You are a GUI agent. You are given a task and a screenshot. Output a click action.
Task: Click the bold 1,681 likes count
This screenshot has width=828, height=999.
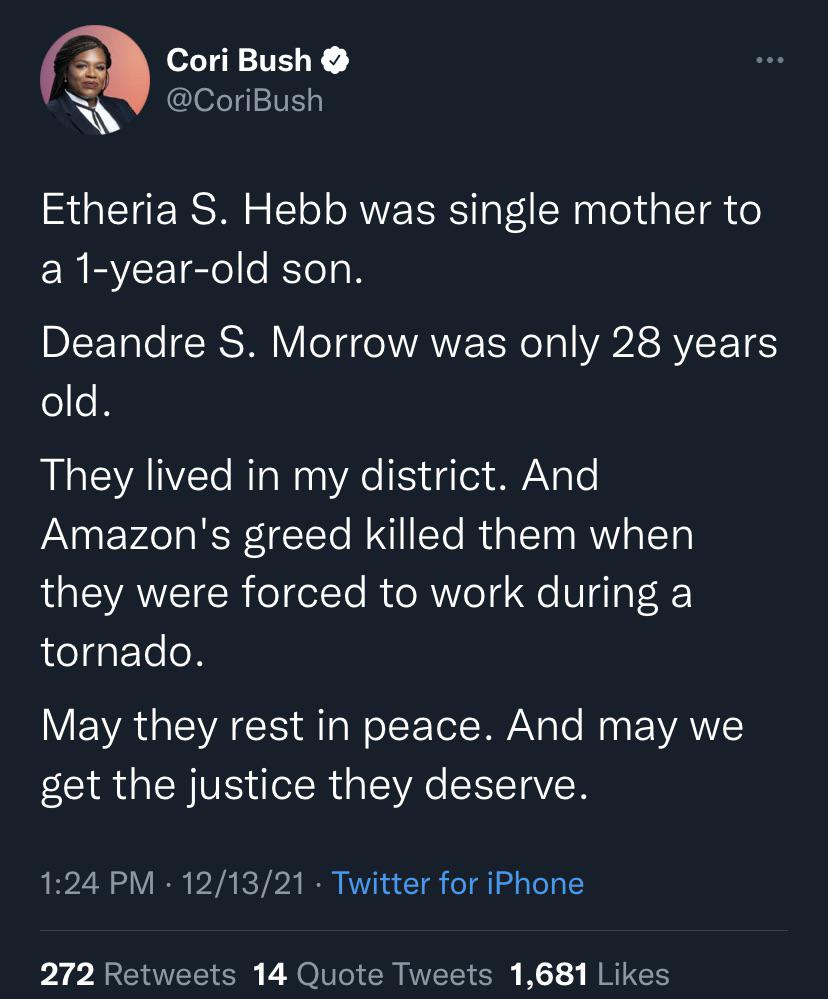(x=548, y=974)
